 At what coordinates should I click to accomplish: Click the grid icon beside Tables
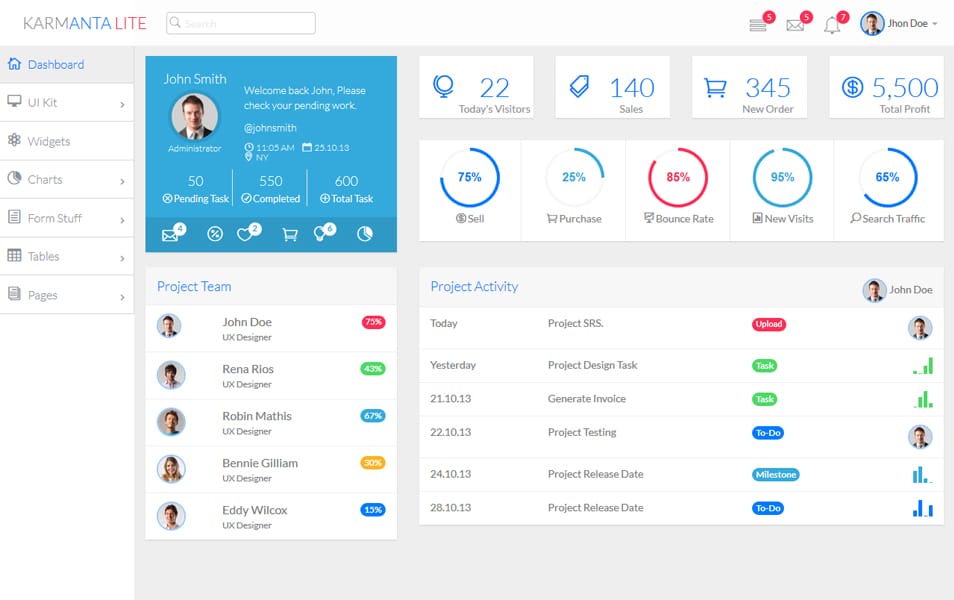tap(14, 255)
